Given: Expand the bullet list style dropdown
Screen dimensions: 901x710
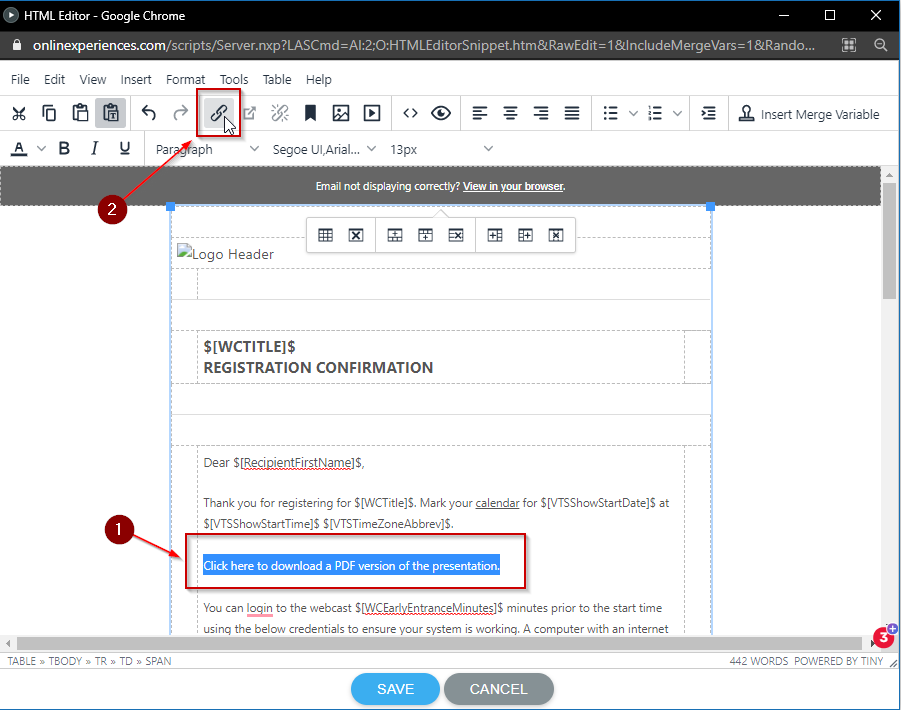Looking at the screenshot, I should point(633,113).
